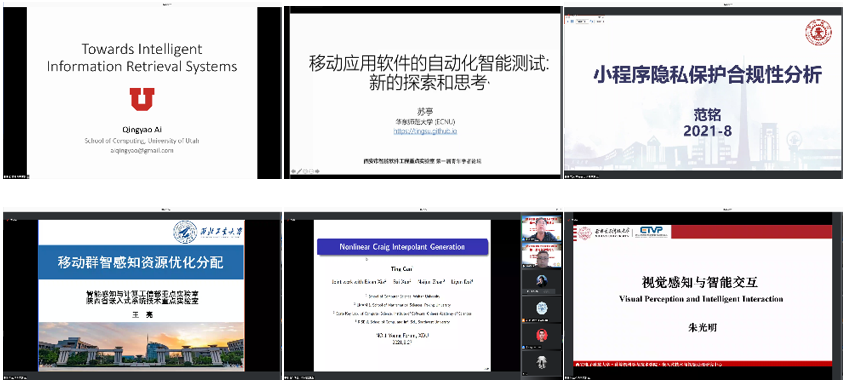The height and width of the screenshot is (381, 843).
Task: Select the bottom participant tile with white avatar
Action: tap(541, 363)
